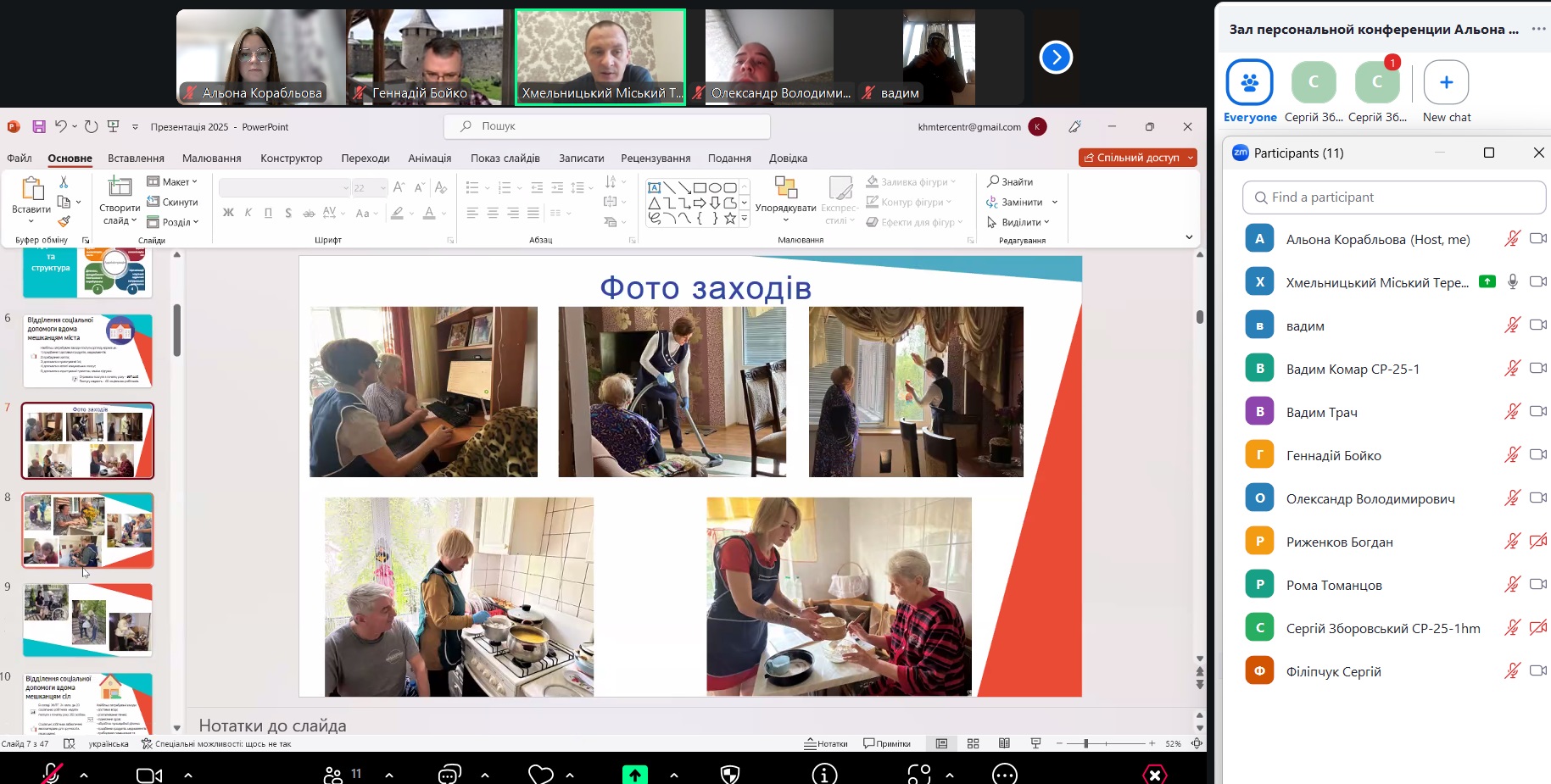1551x784 pixels.
Task: Click the Share (Спільний доступ) button
Action: click(x=1136, y=158)
